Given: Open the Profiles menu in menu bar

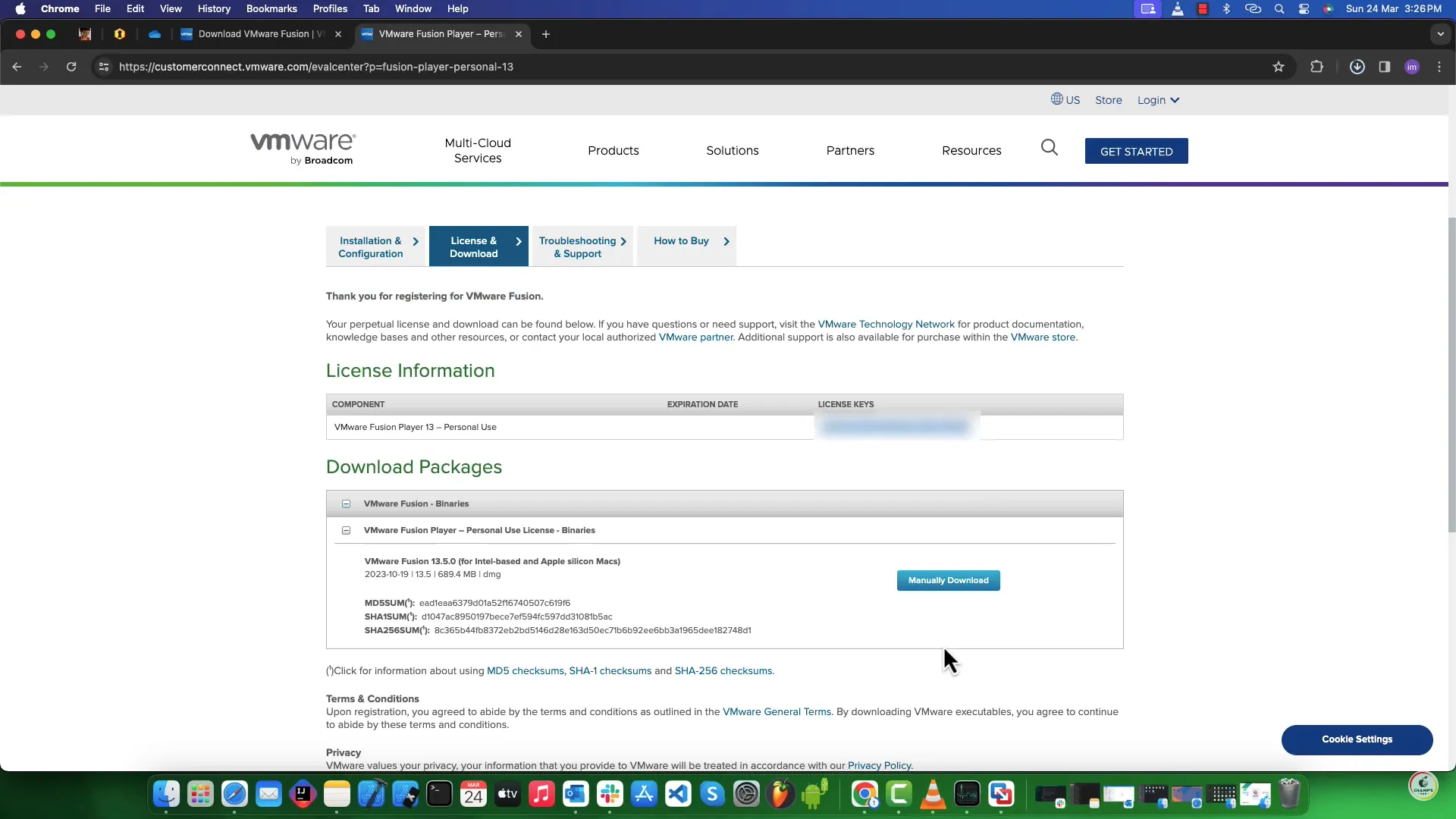Looking at the screenshot, I should [x=330, y=9].
